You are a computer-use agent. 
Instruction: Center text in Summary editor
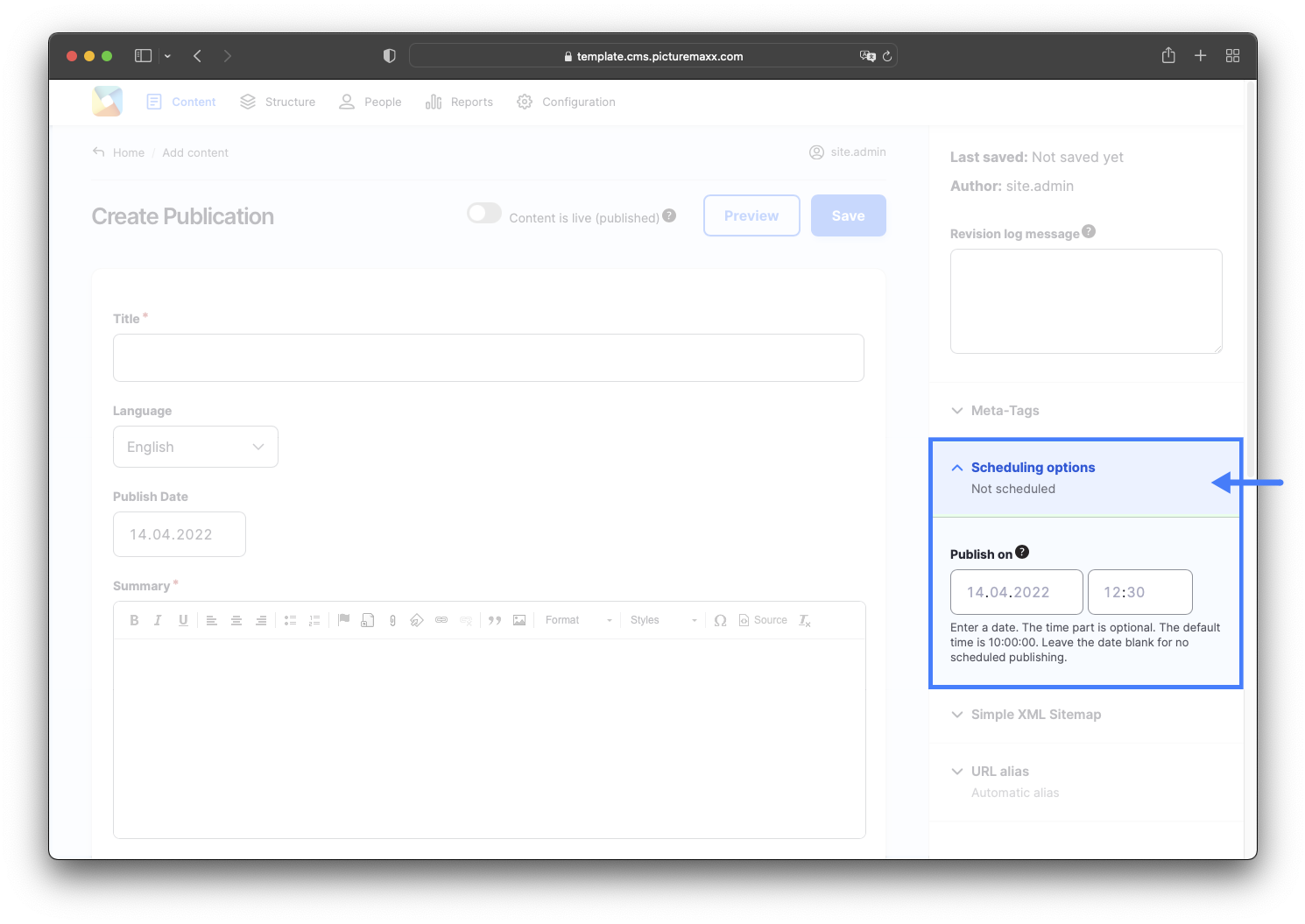pyautogui.click(x=236, y=620)
